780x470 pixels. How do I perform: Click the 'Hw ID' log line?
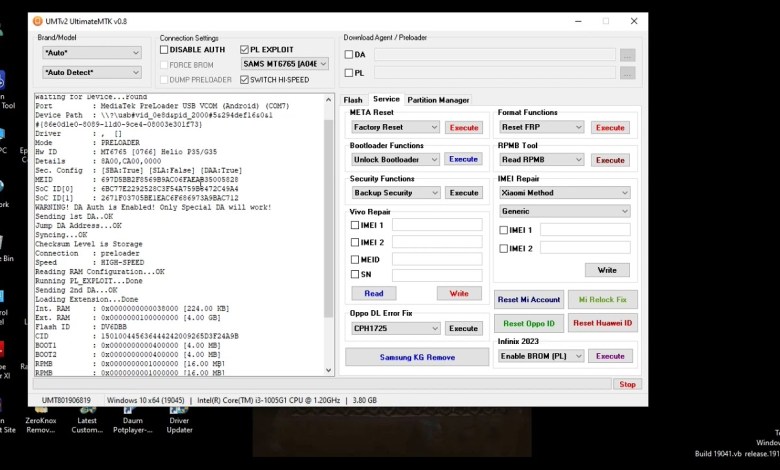pos(126,152)
